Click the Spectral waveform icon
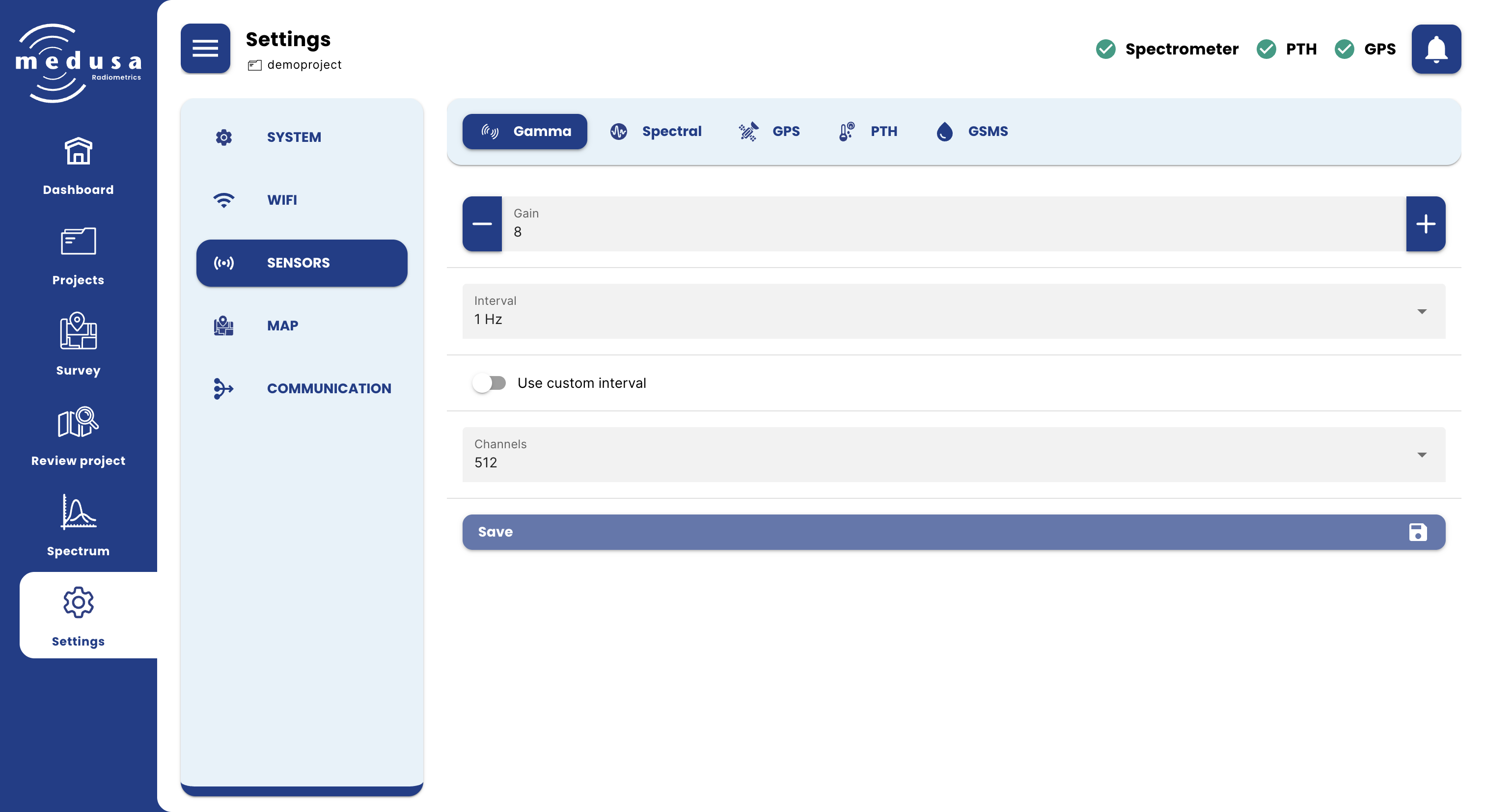Screen dimensions: 1485x812 point(619,132)
